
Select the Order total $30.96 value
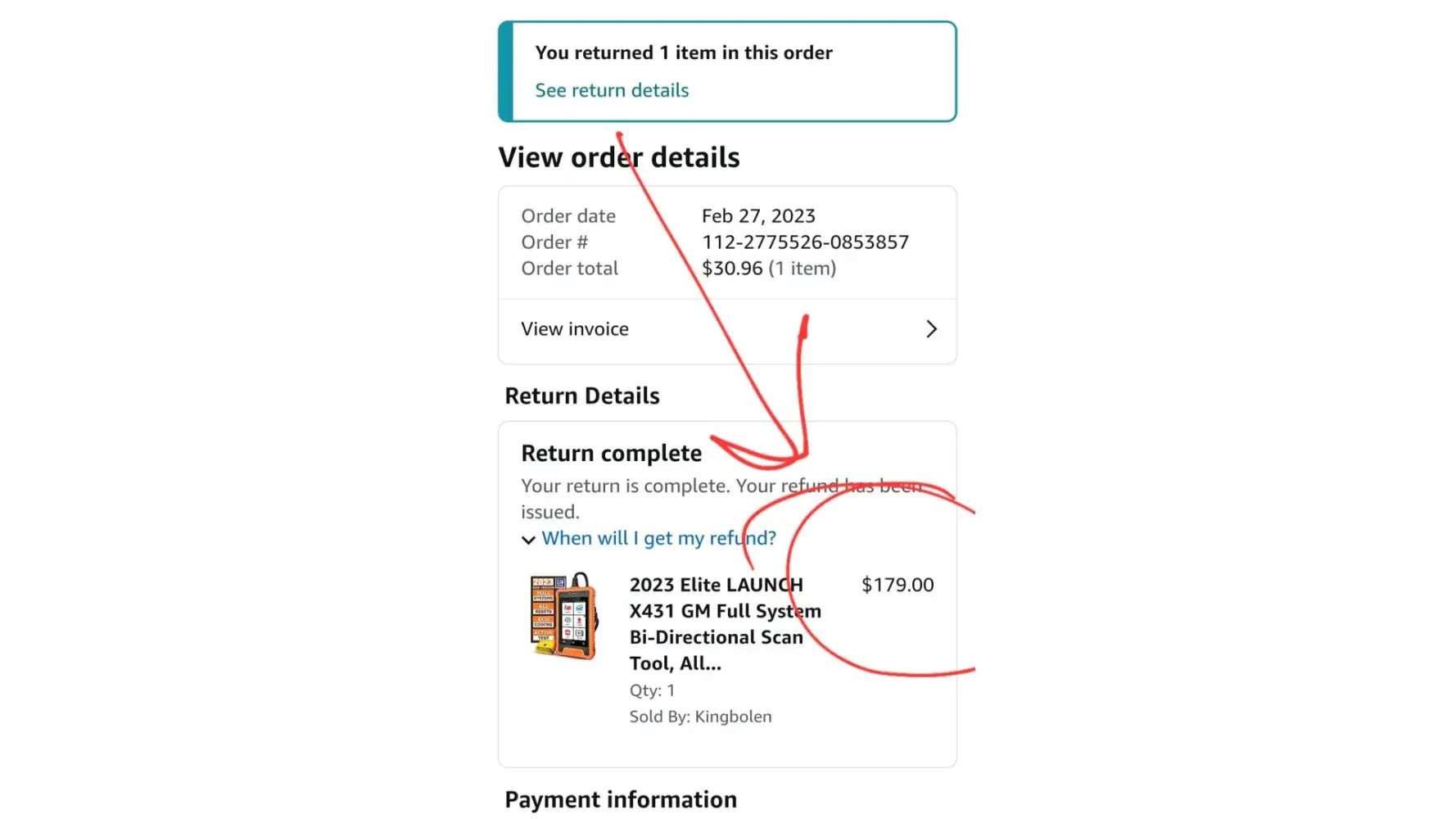(x=768, y=269)
